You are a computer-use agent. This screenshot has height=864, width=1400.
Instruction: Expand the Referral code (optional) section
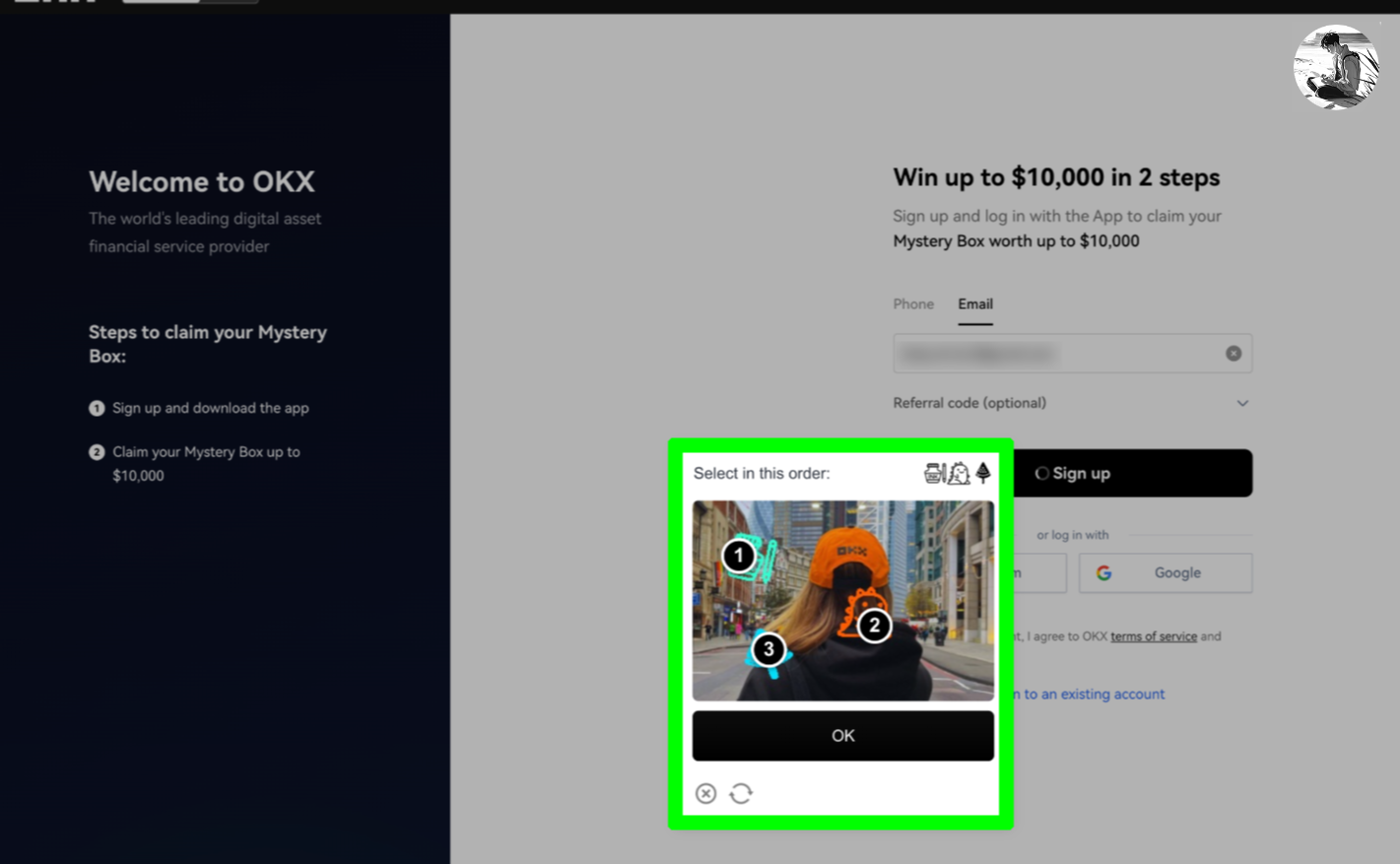(x=1072, y=403)
